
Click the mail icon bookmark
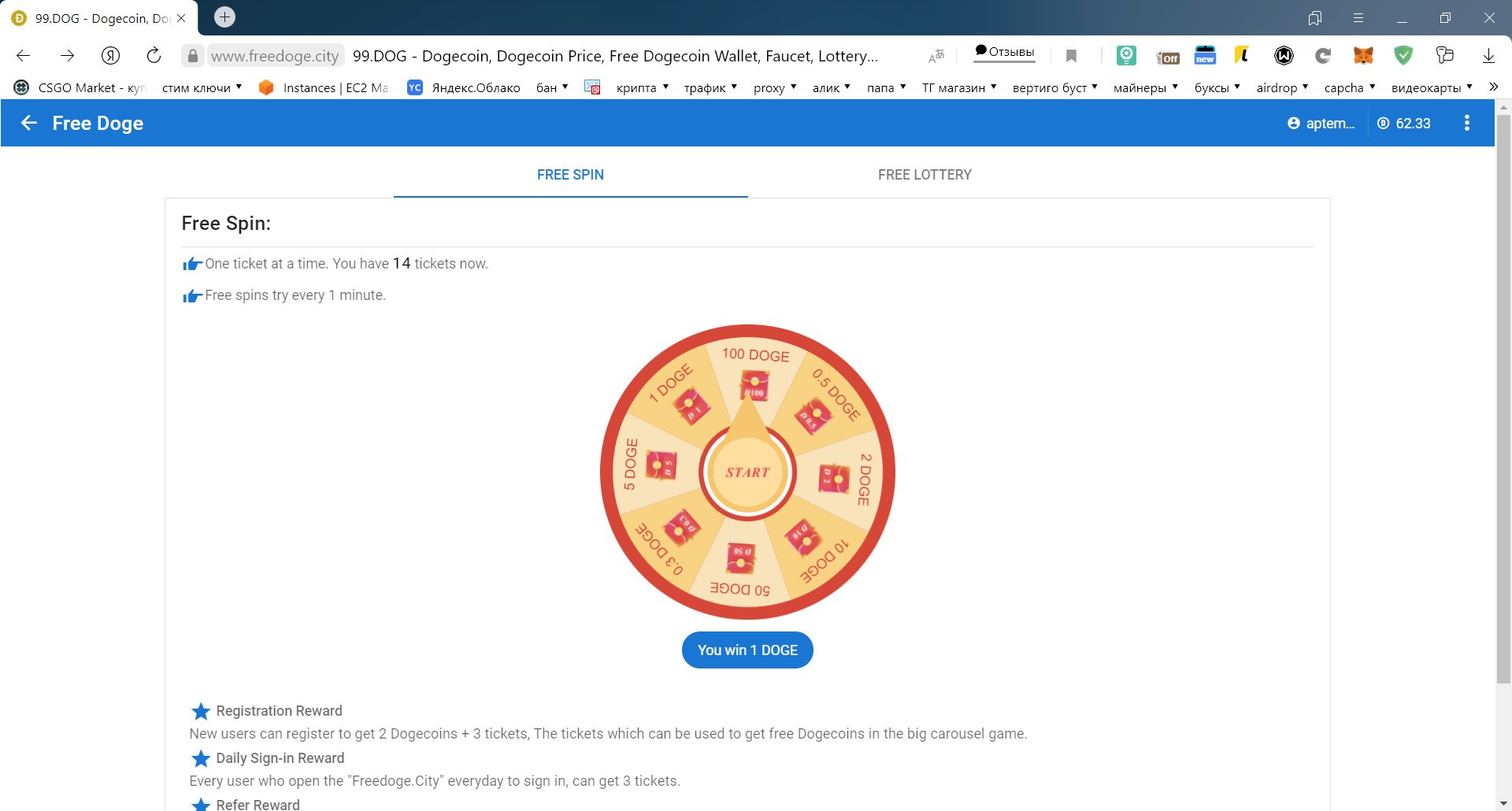592,87
